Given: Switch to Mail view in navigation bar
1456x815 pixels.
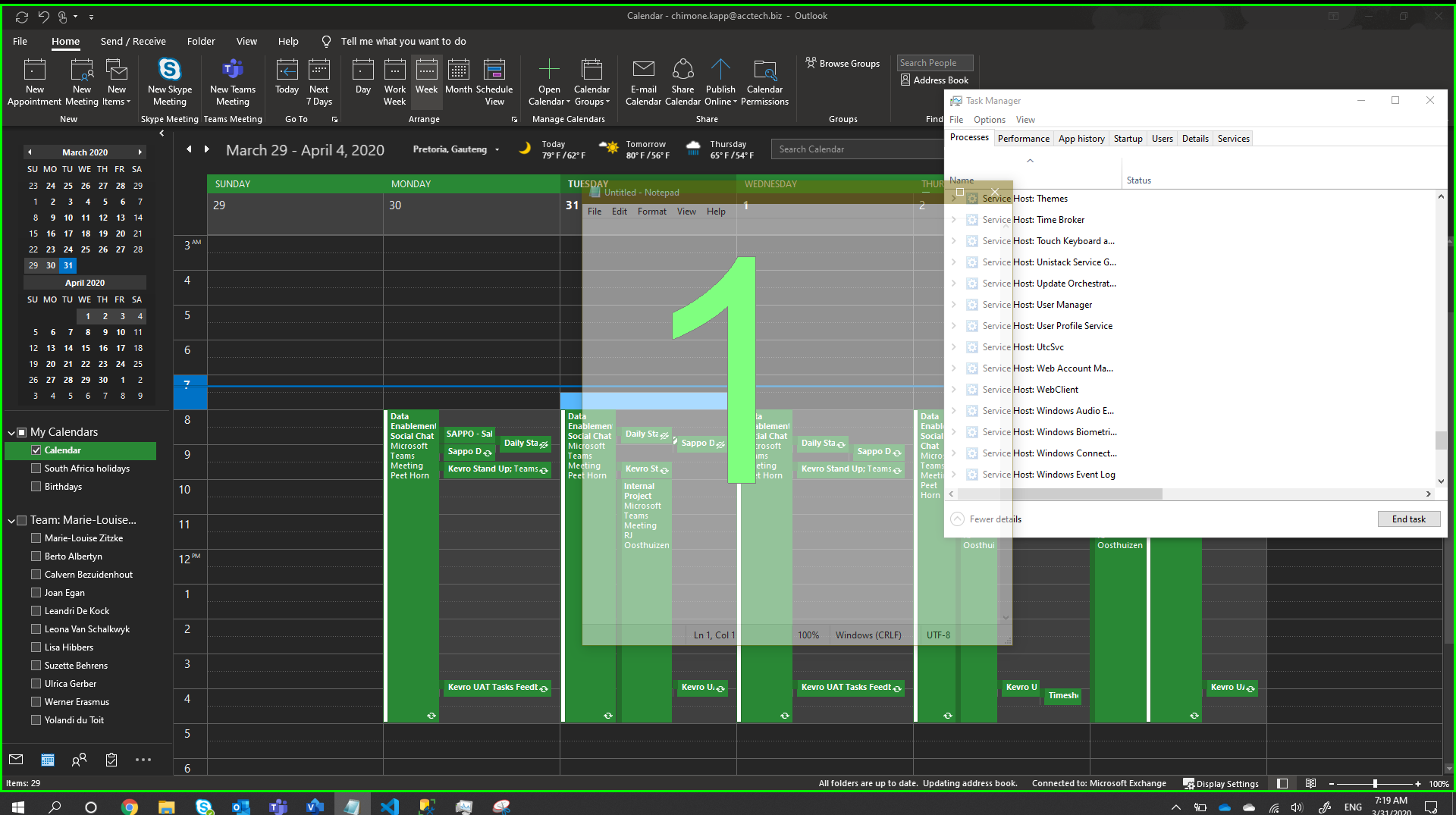Looking at the screenshot, I should click(x=16, y=760).
